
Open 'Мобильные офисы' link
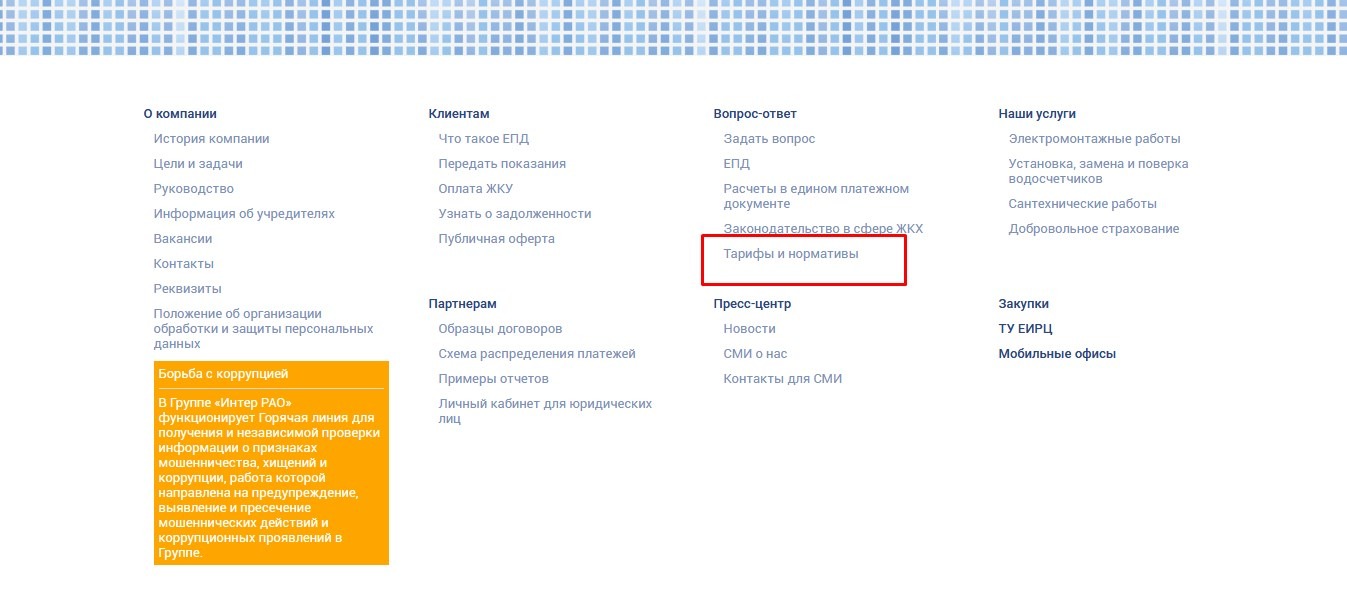tap(1057, 354)
